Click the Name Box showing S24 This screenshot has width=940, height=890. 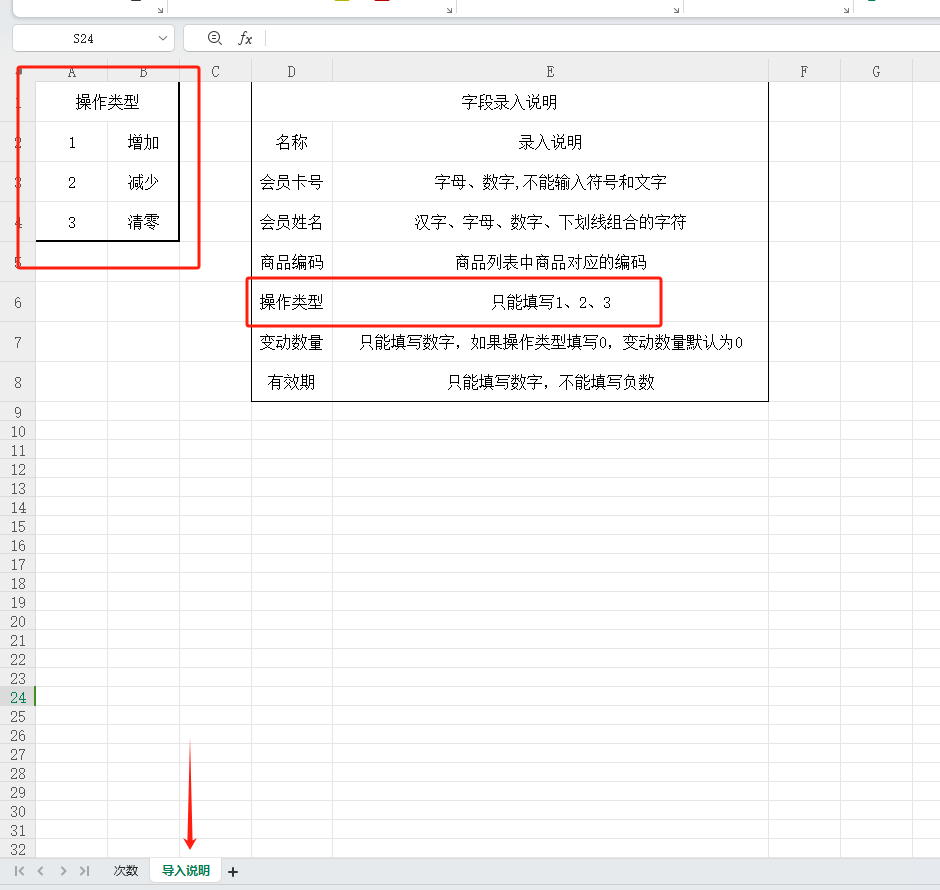[x=85, y=38]
